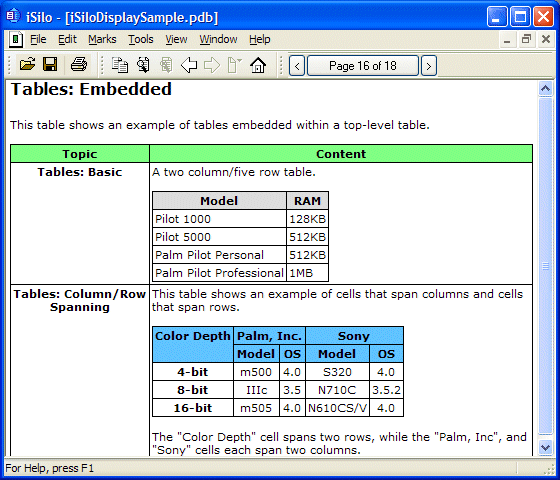This screenshot has width=560, height=480.
Task: Go to the previous page with < button
Action: [x=297, y=66]
